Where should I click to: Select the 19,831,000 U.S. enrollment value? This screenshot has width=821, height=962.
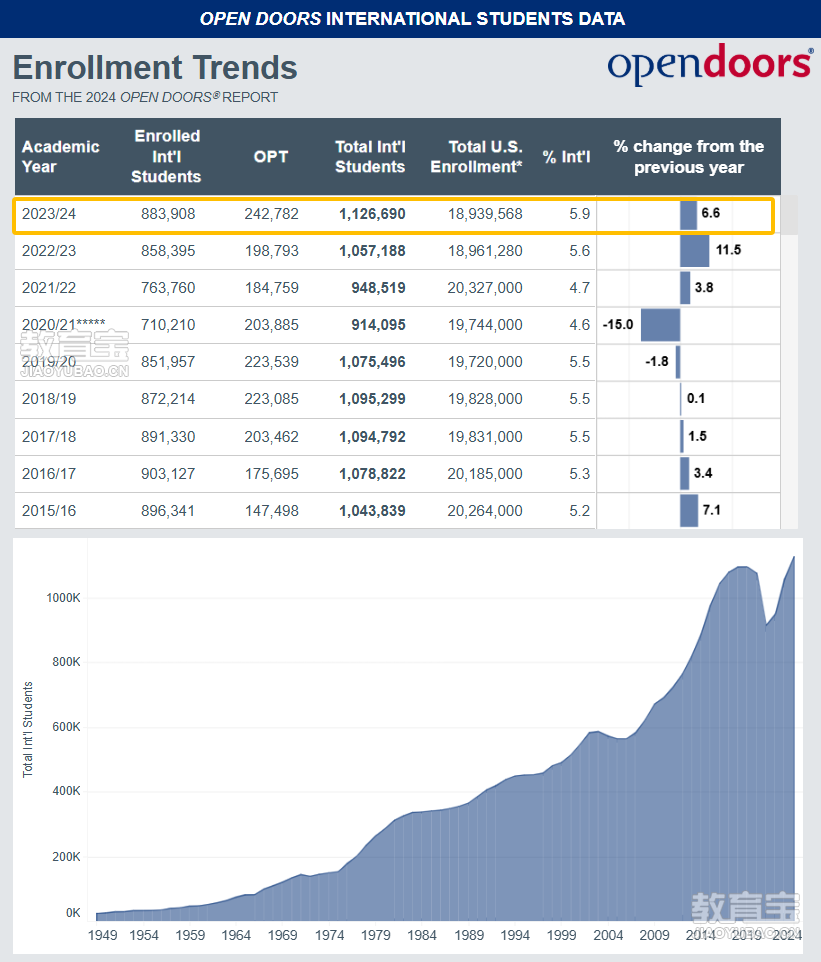(x=485, y=437)
